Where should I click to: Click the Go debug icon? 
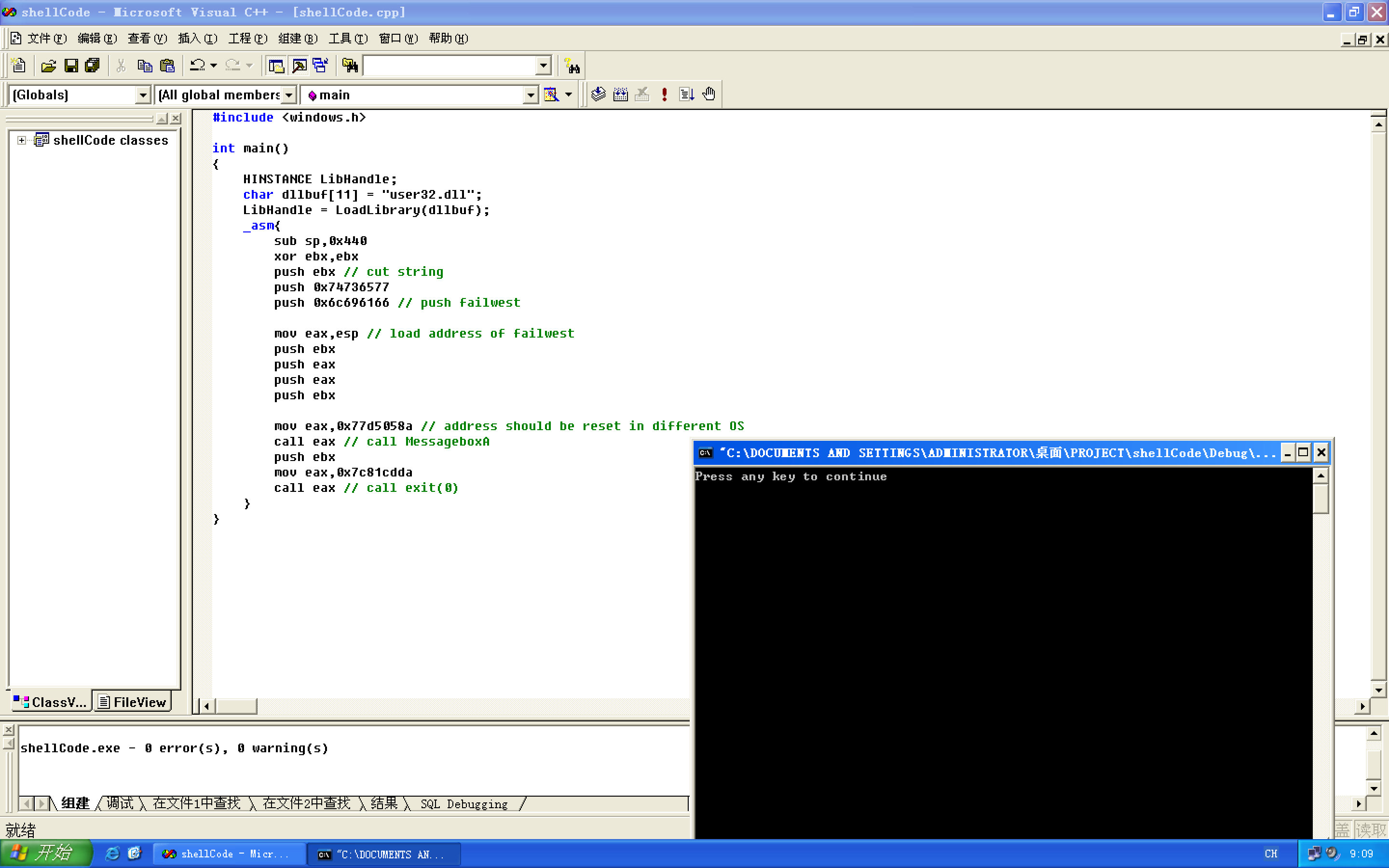point(686,95)
